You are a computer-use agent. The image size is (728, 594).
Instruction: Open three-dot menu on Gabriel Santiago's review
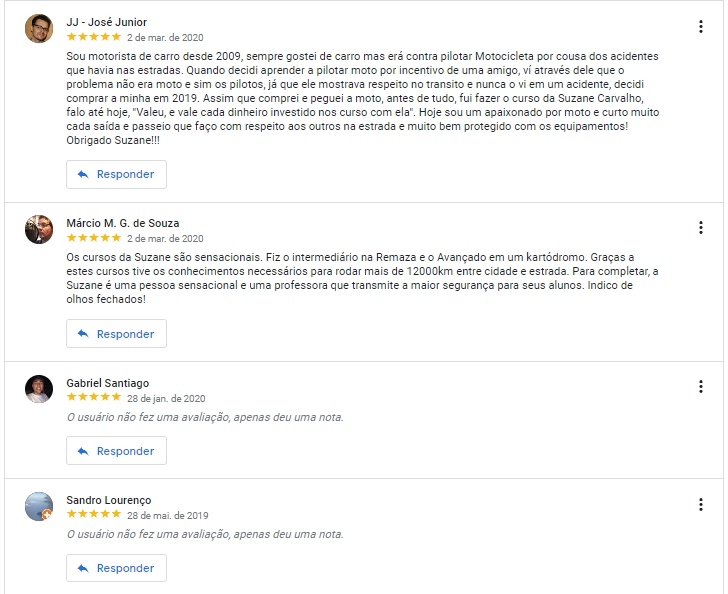(701, 386)
